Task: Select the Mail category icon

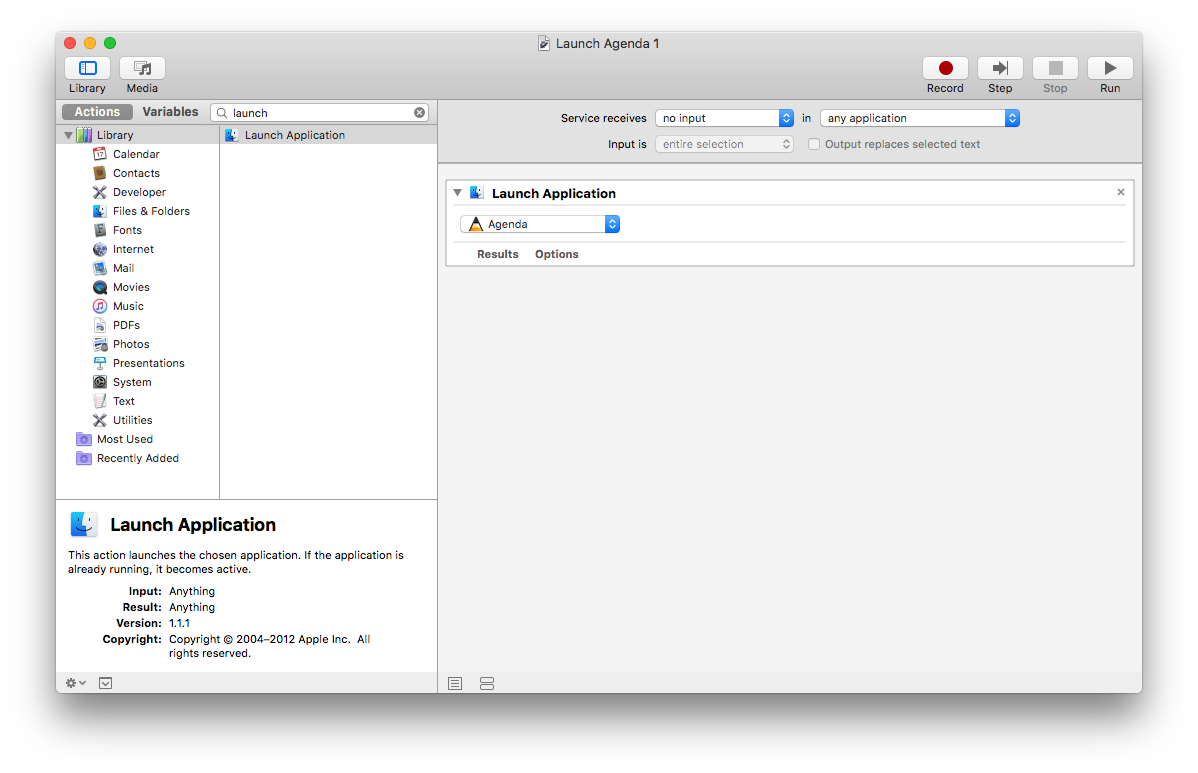Action: tap(99, 268)
